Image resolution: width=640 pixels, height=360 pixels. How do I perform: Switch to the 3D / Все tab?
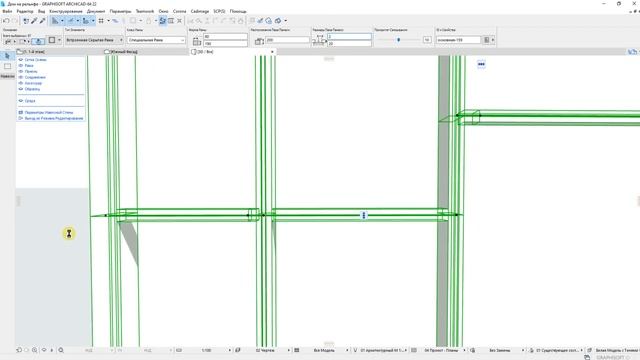click(x=232, y=52)
